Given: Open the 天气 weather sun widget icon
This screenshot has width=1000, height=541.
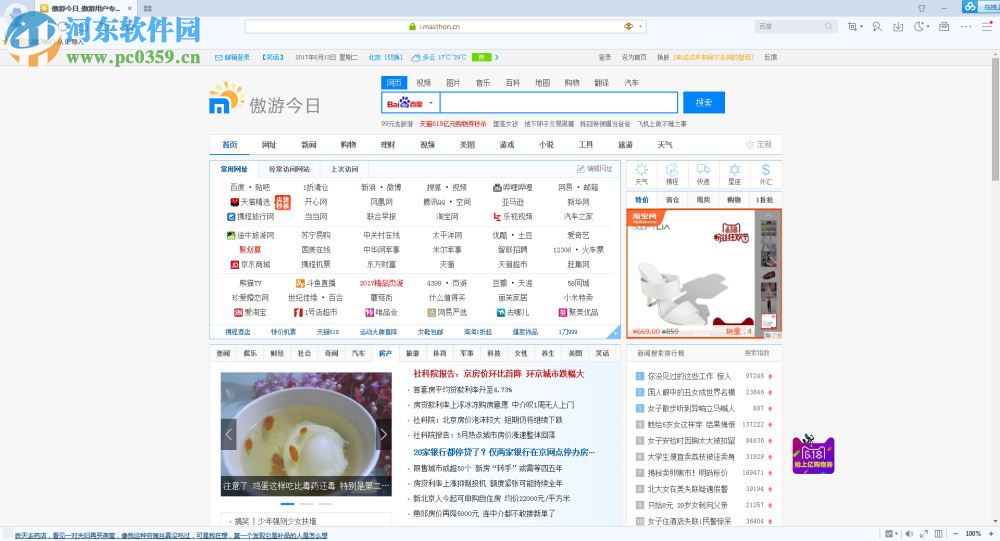Looking at the screenshot, I should point(641,174).
